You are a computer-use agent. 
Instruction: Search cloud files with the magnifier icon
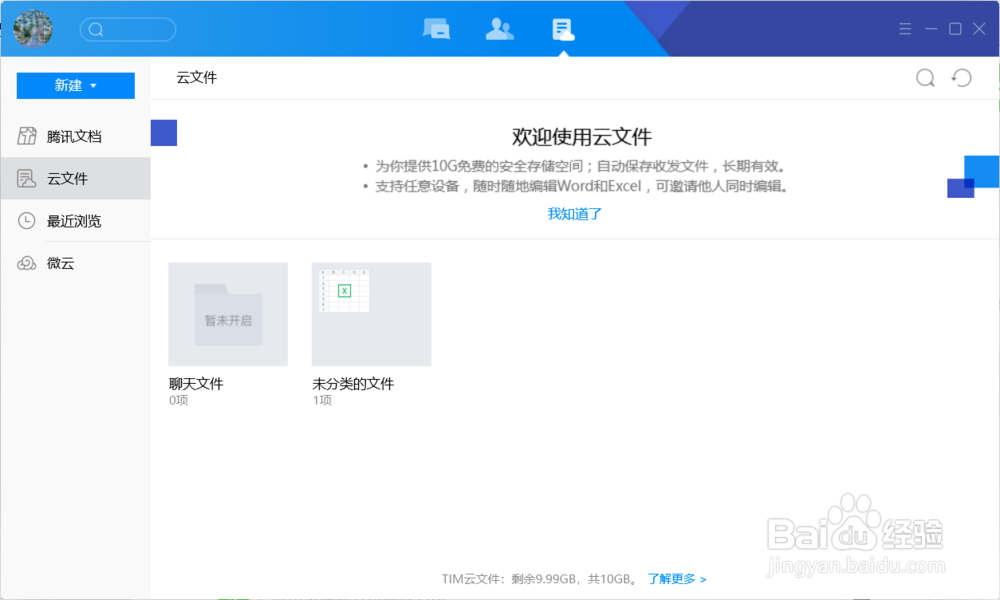925,77
